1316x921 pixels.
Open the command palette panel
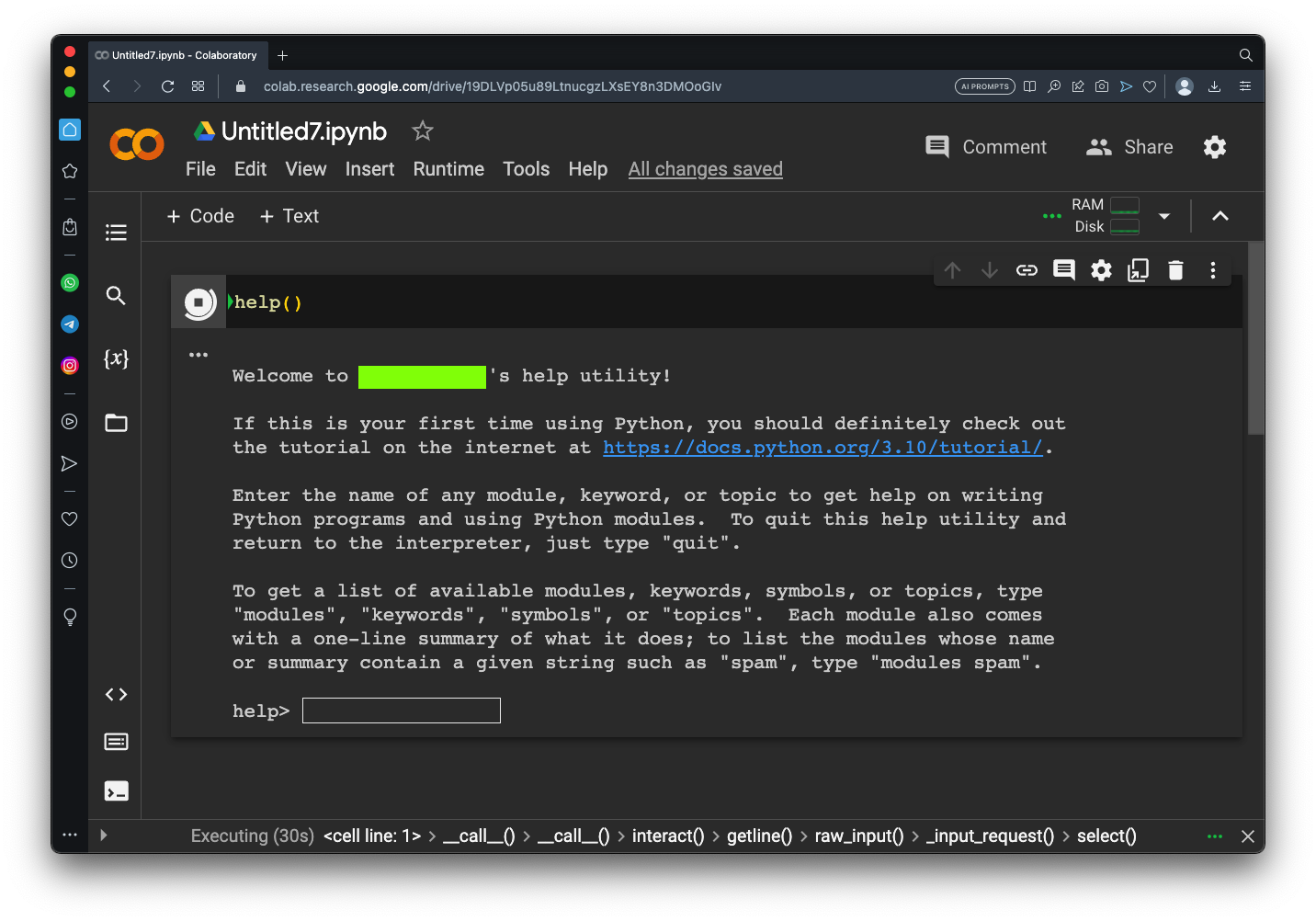coord(116,742)
